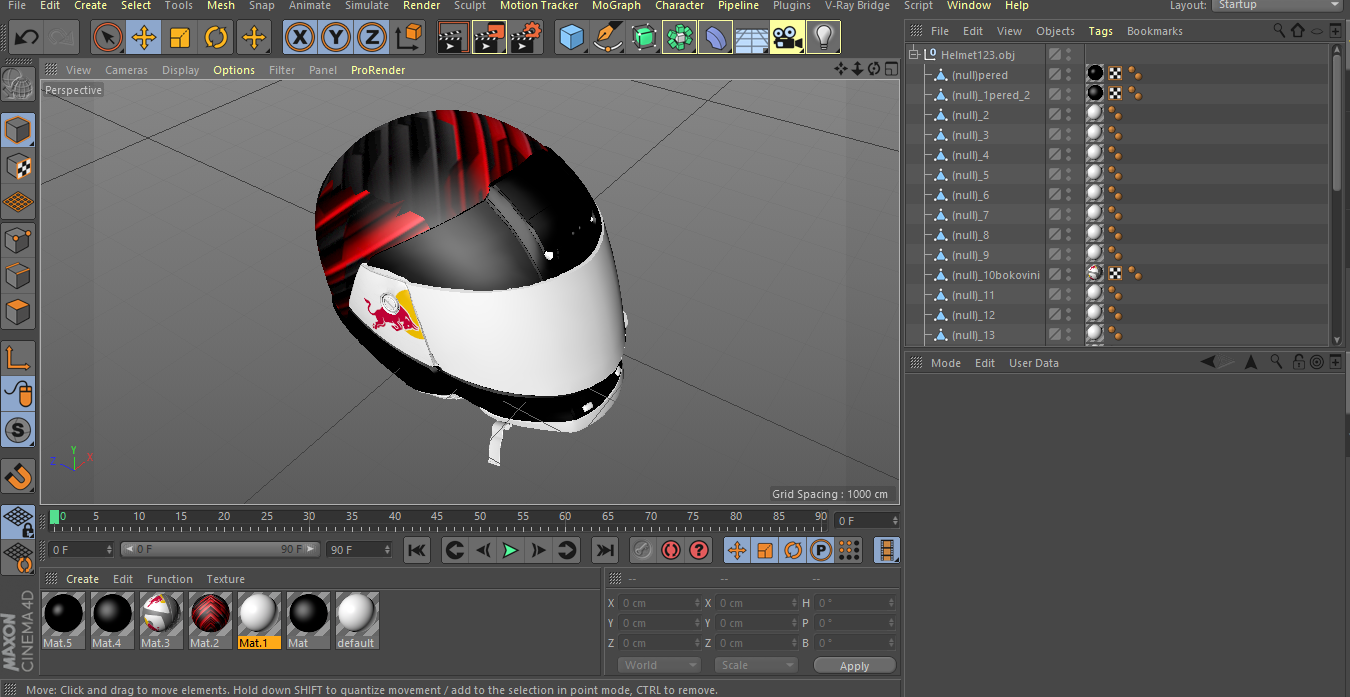
Task: Collapse the Helmet123.obj hierarchy
Action: (912, 54)
